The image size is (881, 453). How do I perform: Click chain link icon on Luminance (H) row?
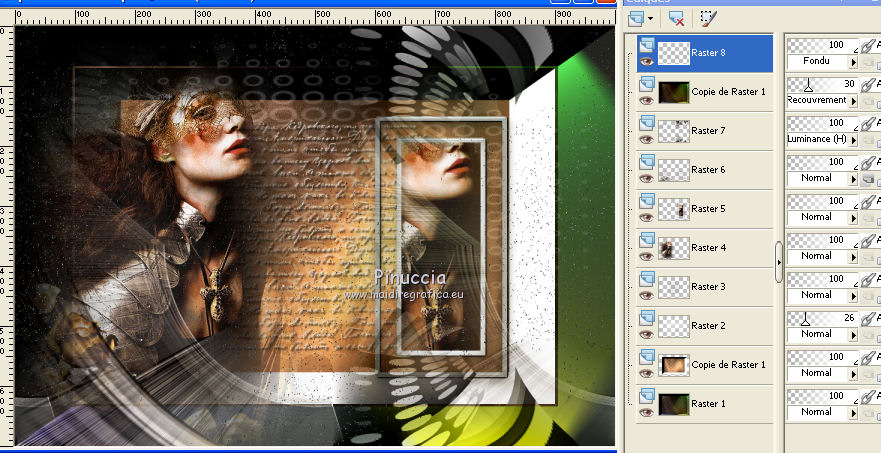pyautogui.click(x=868, y=124)
